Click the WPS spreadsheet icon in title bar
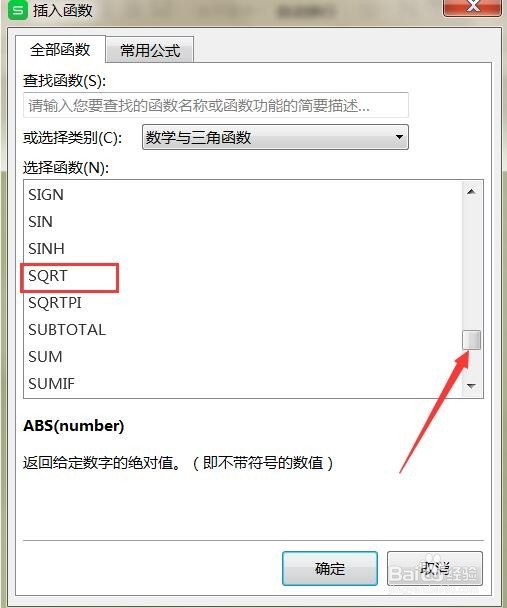507x608 pixels. pyautogui.click(x=18, y=9)
